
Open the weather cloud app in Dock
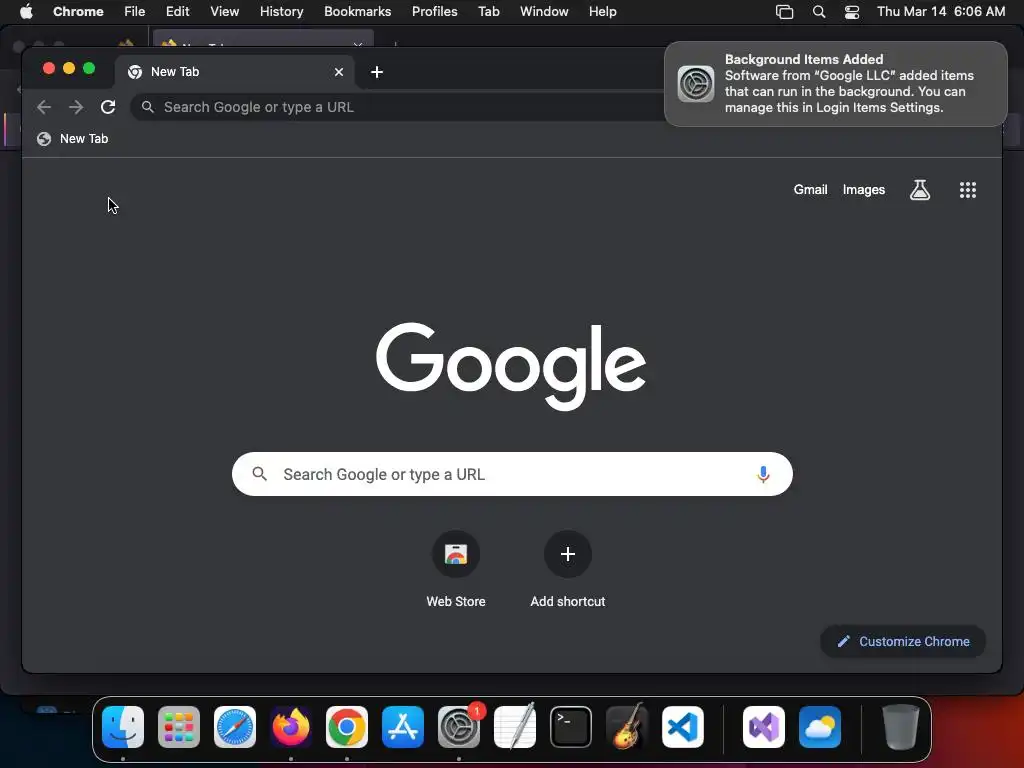[820, 727]
